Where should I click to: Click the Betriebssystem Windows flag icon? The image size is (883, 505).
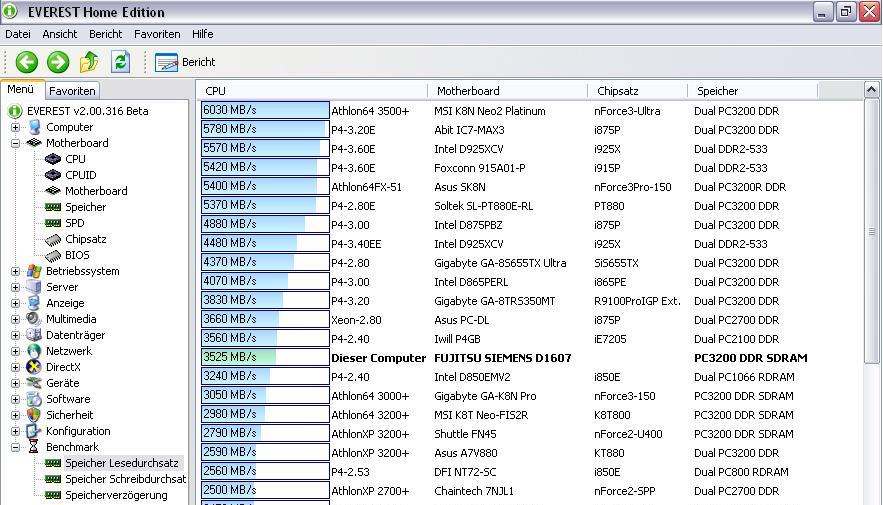[34, 271]
